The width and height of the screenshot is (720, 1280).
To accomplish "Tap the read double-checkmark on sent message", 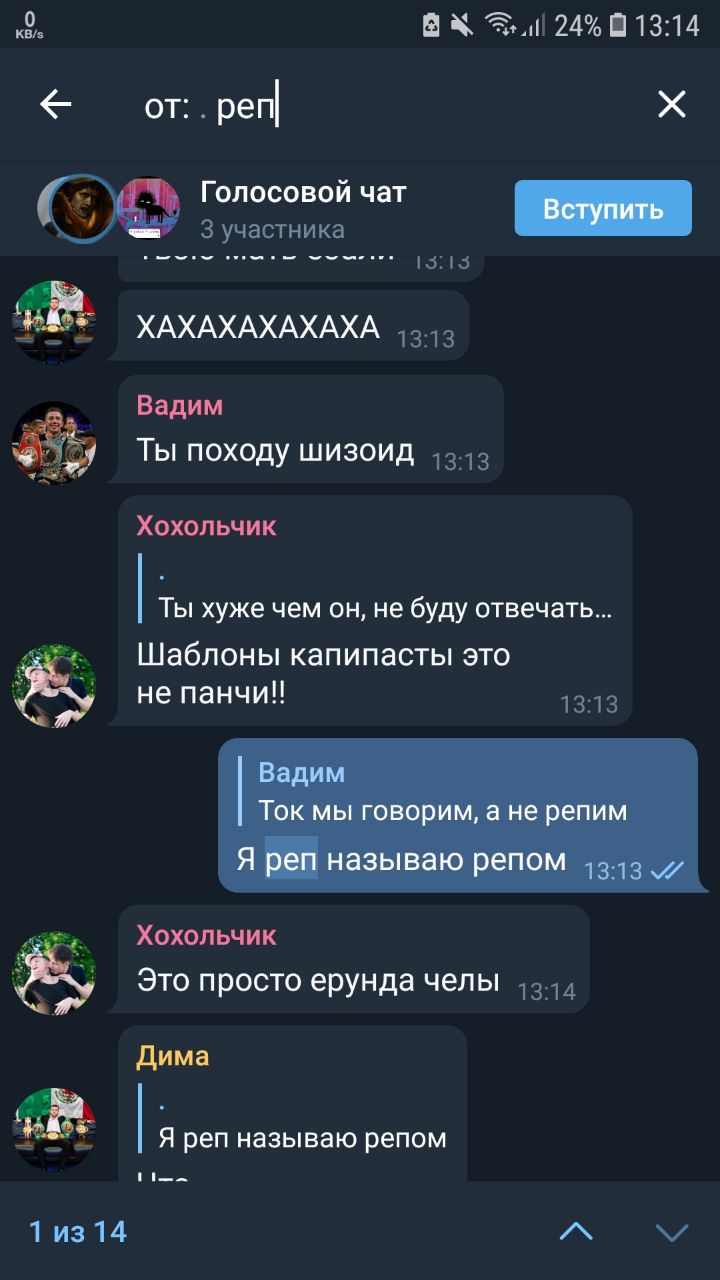I will pos(667,871).
